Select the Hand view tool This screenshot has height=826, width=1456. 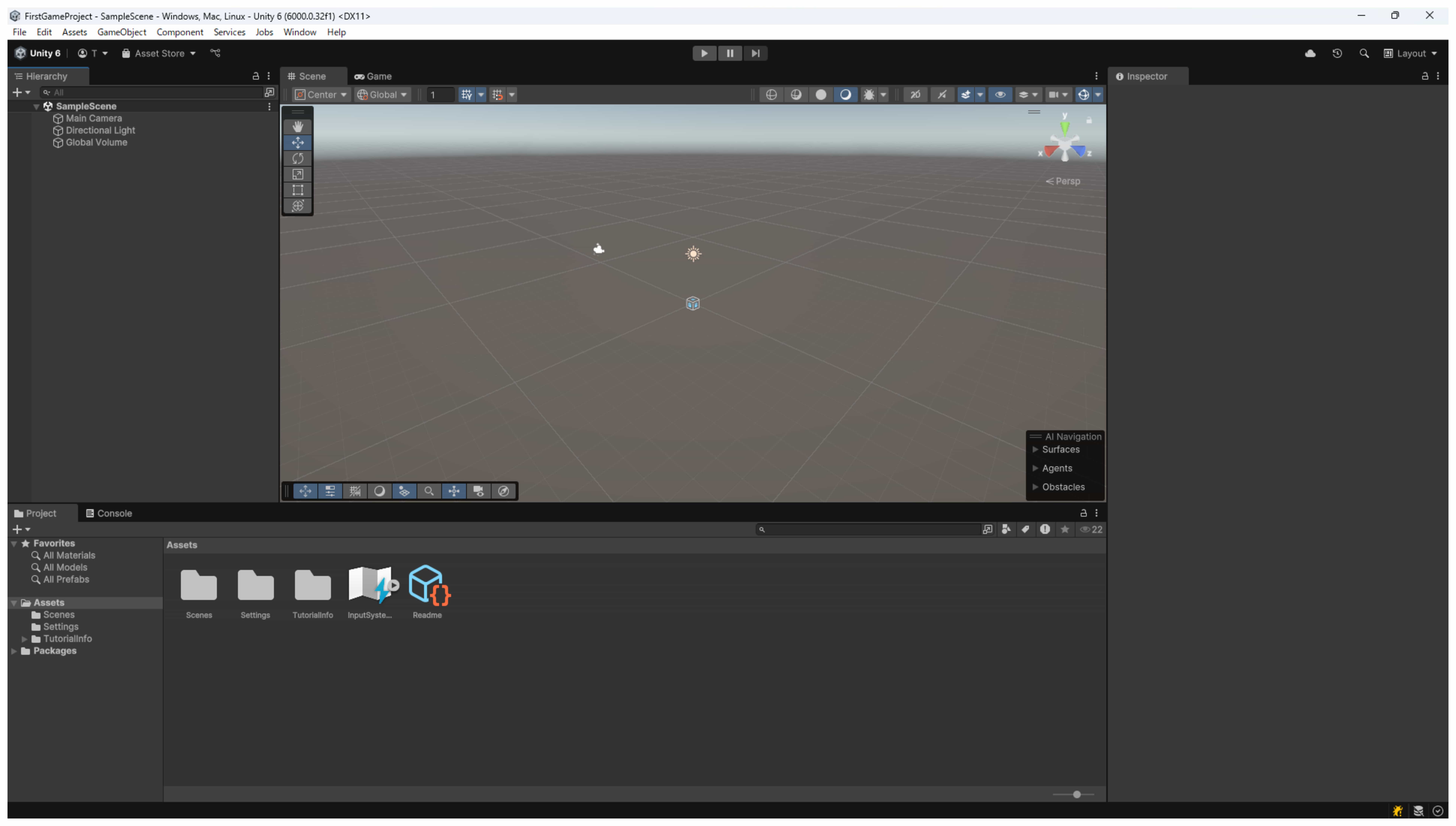pyautogui.click(x=298, y=127)
